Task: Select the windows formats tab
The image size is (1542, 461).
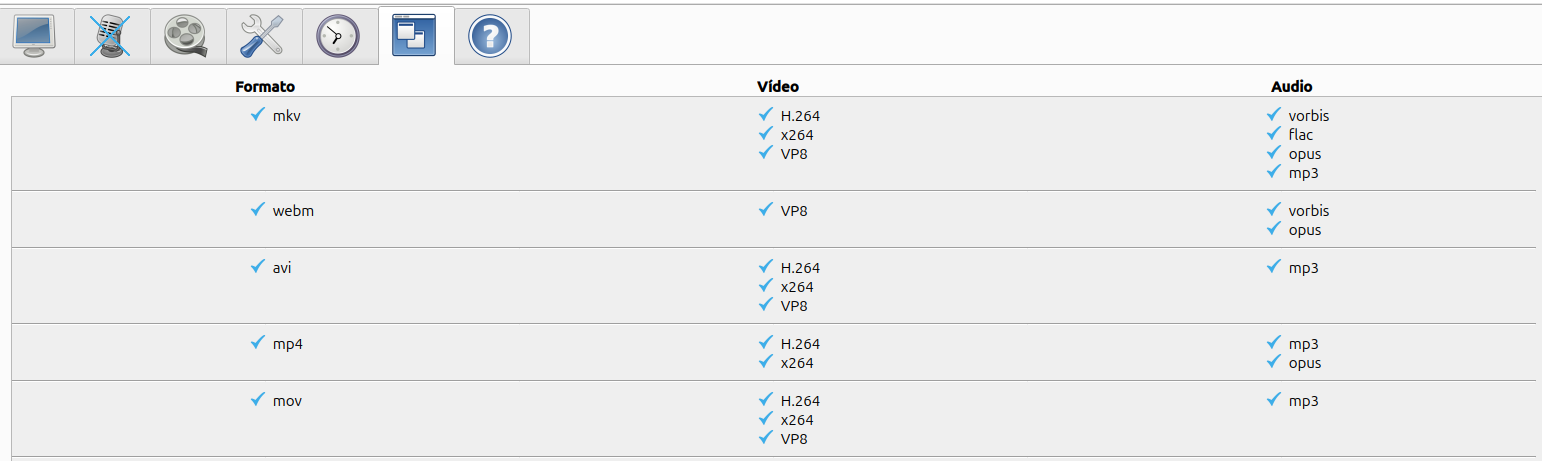Action: [x=416, y=35]
